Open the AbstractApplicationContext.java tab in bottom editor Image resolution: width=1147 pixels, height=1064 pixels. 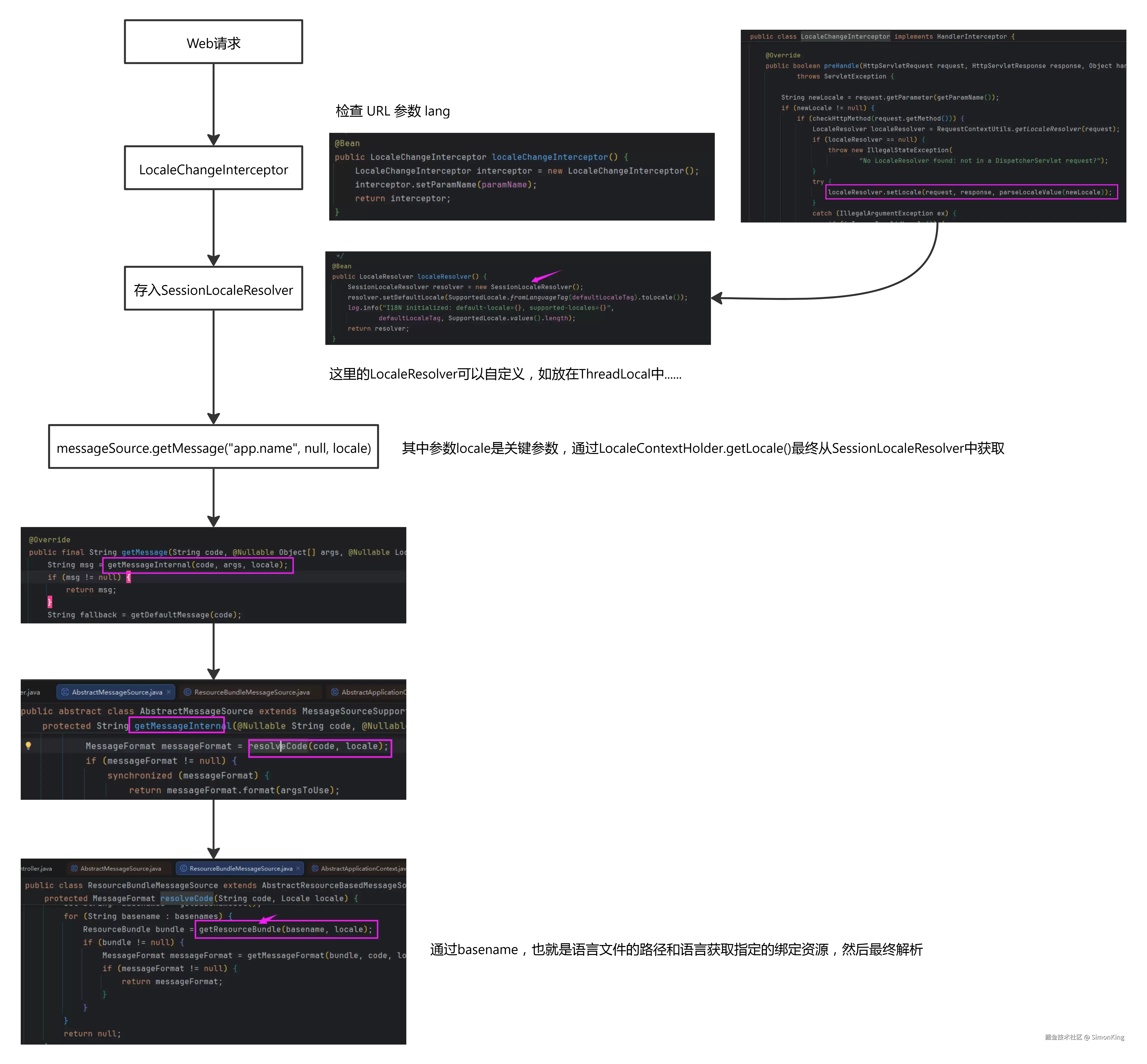(x=358, y=868)
